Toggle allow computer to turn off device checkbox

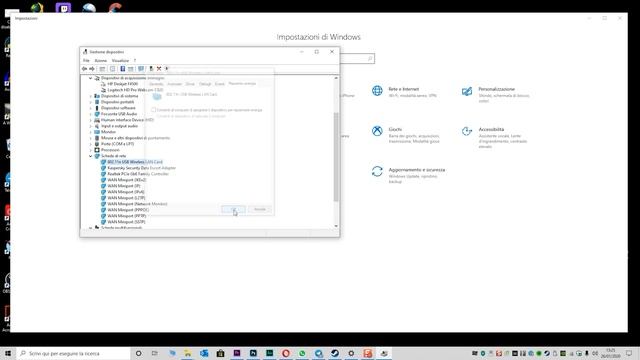point(153,110)
